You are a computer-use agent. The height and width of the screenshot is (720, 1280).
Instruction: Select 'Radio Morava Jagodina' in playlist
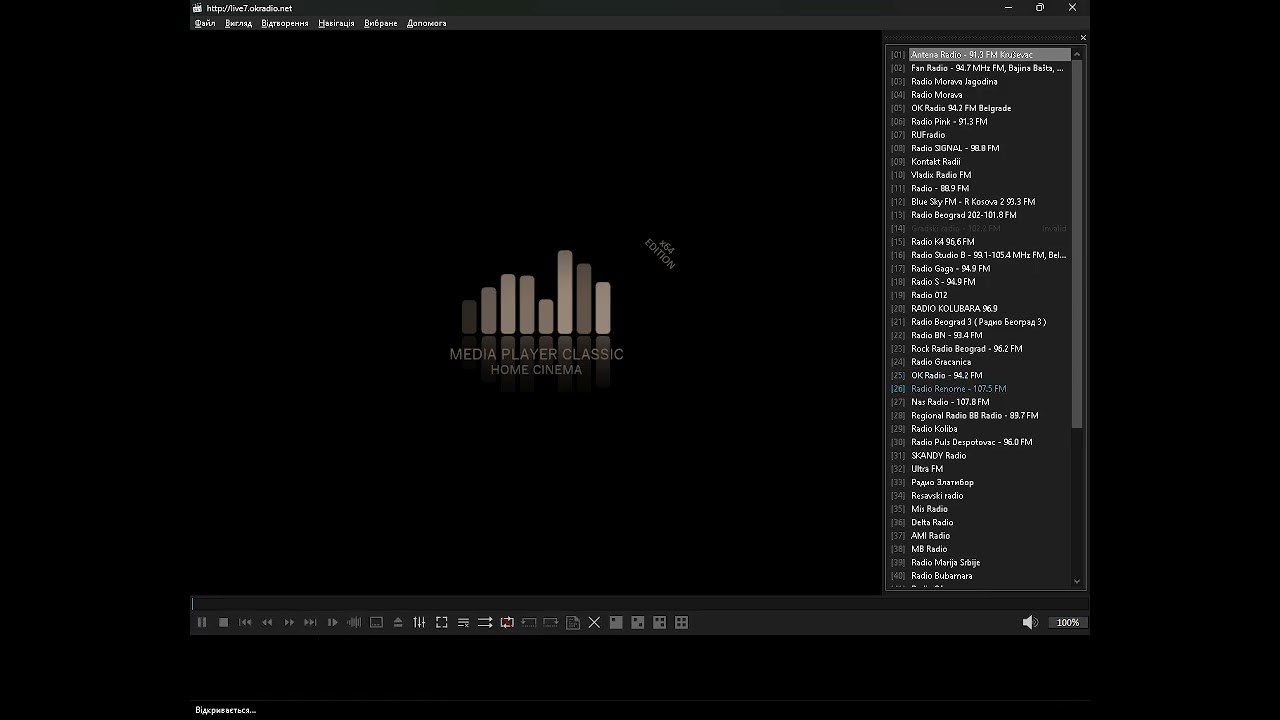[x=979, y=81]
